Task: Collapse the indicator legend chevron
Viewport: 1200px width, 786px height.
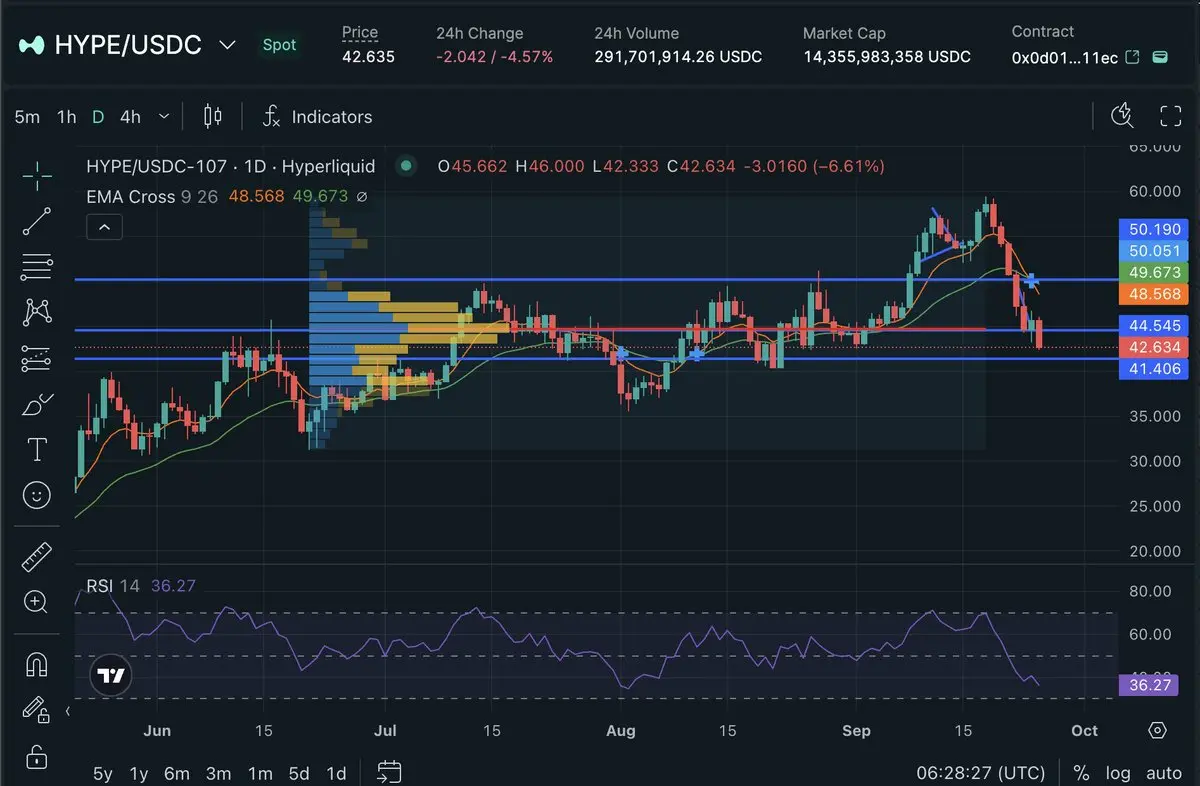Action: [104, 227]
